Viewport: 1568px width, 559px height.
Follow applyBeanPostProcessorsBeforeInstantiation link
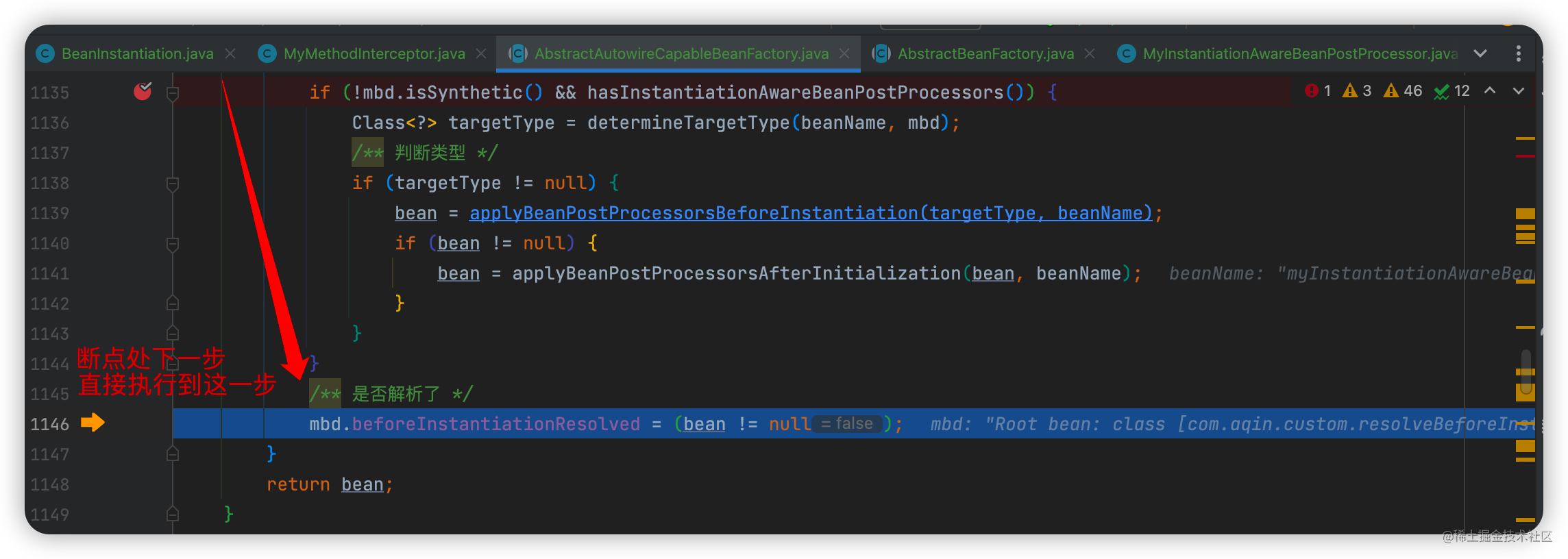coord(811,213)
